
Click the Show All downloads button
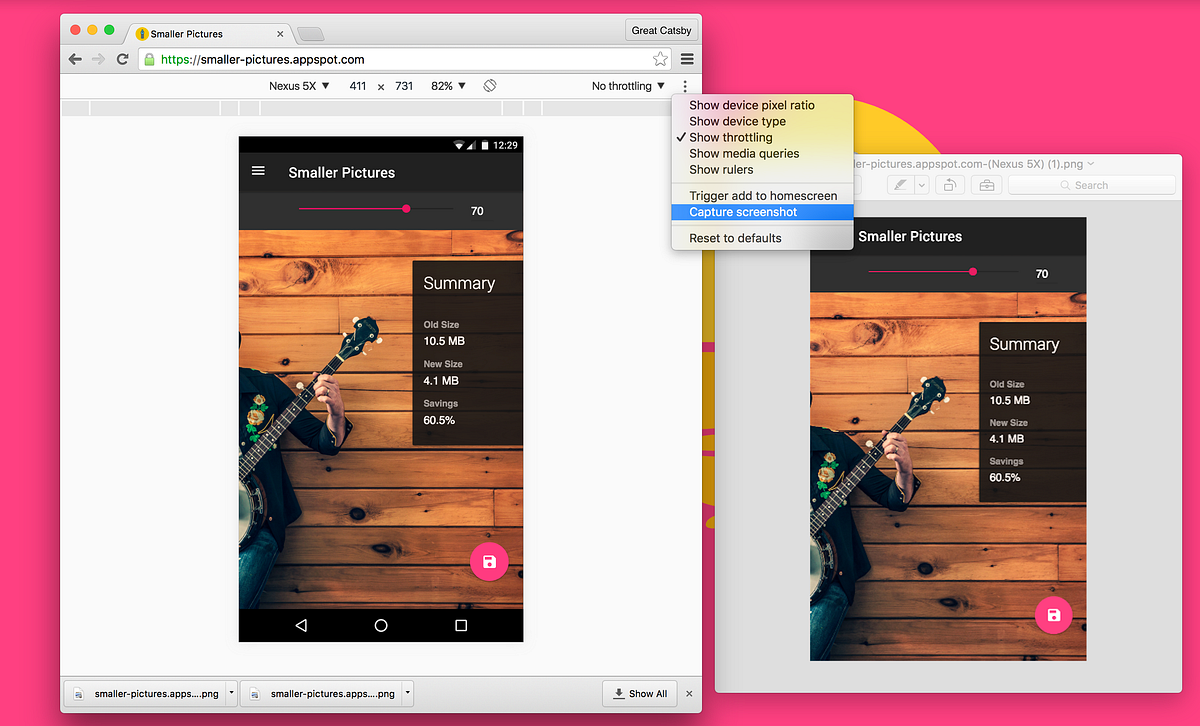coord(640,693)
